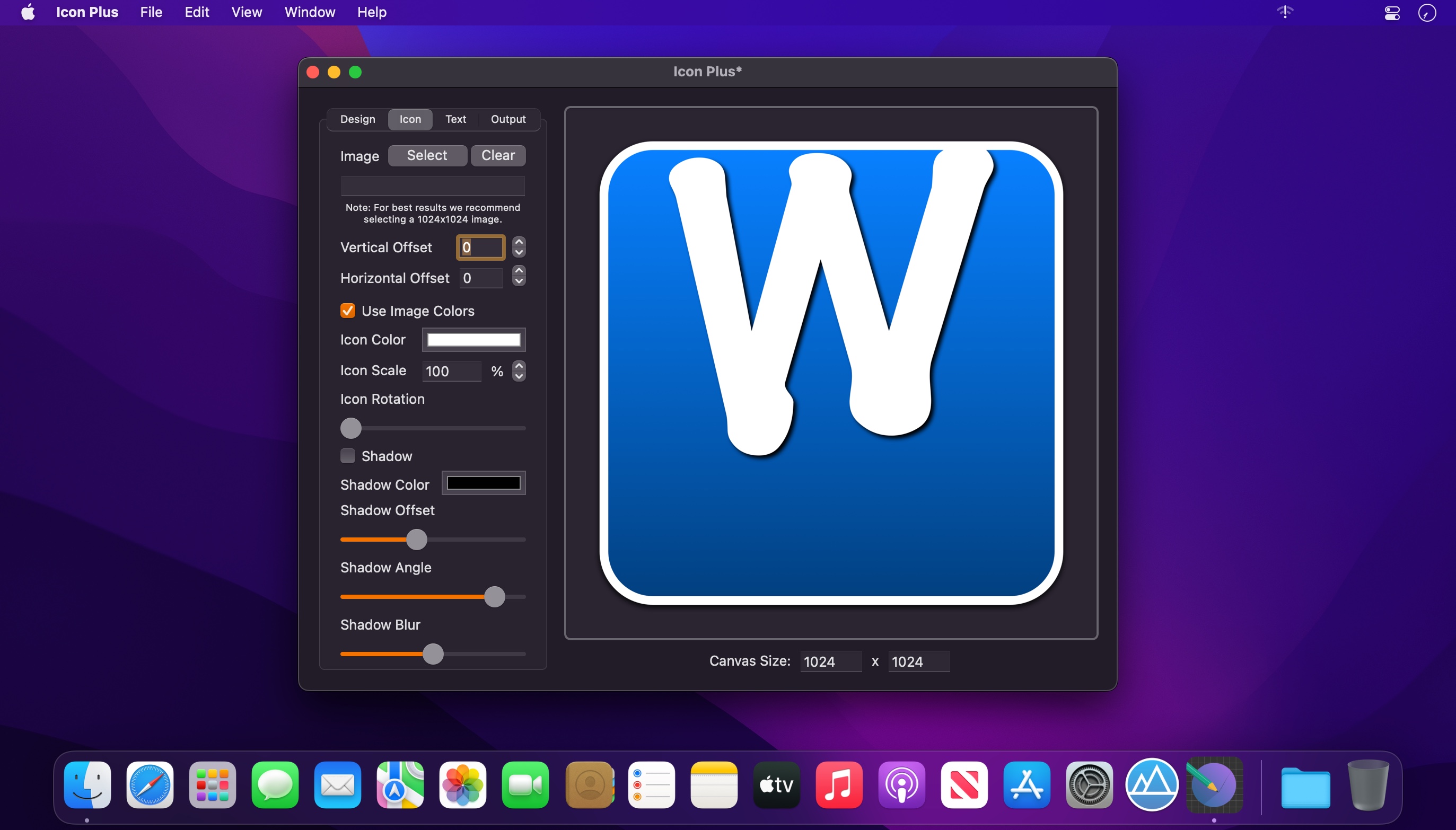
Task: Increase Vertical Offset with stepper up arrow
Action: pos(519,242)
